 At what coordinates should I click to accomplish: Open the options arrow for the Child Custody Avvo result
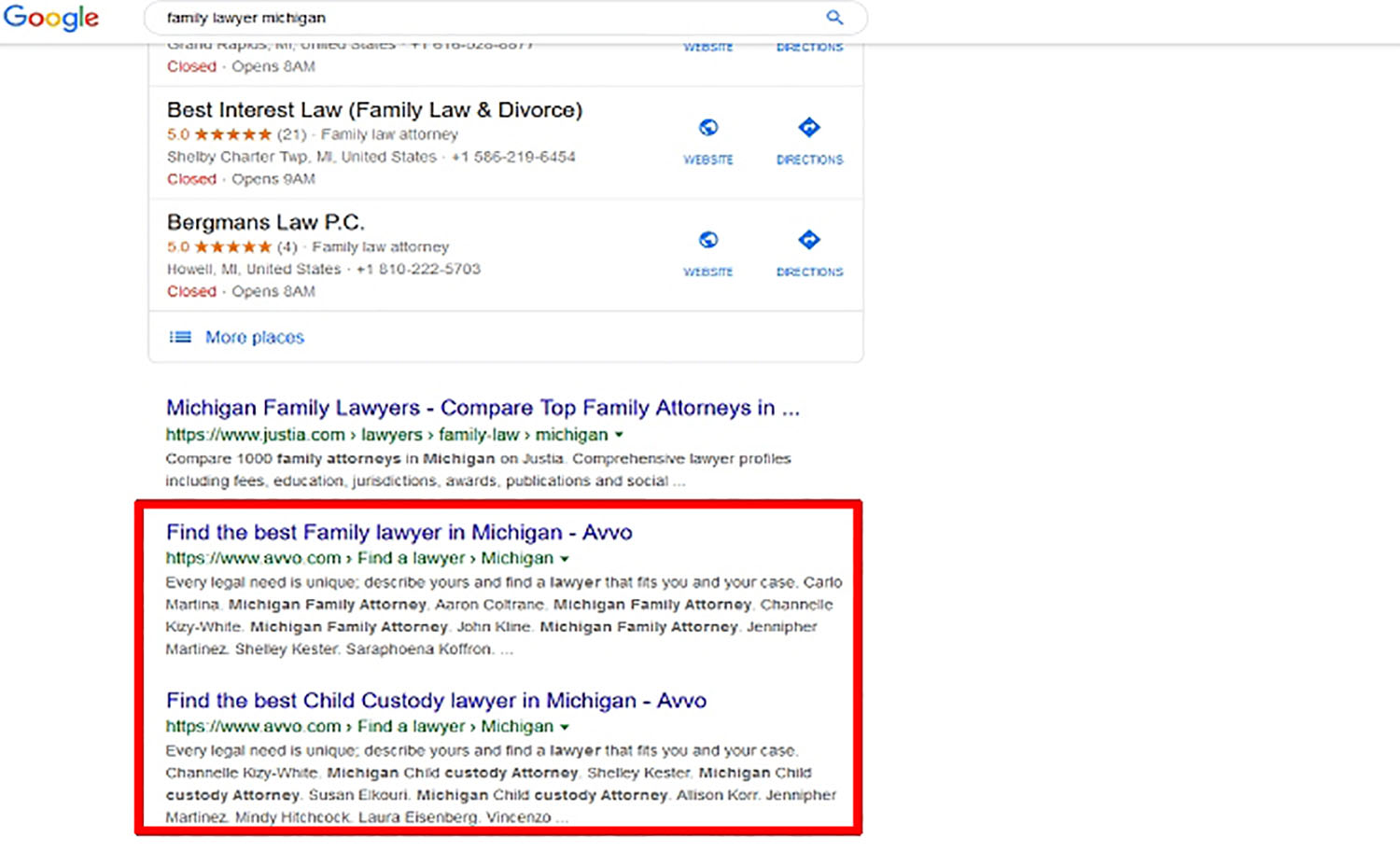[x=566, y=726]
